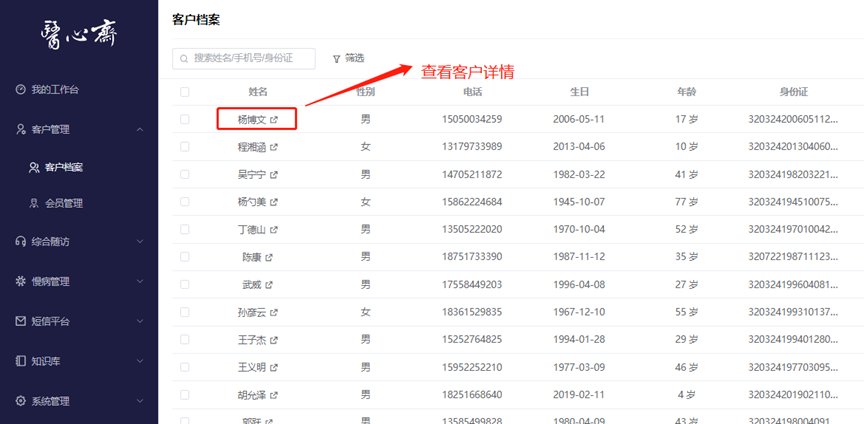Open 丁德山 external link icon

[274, 229]
